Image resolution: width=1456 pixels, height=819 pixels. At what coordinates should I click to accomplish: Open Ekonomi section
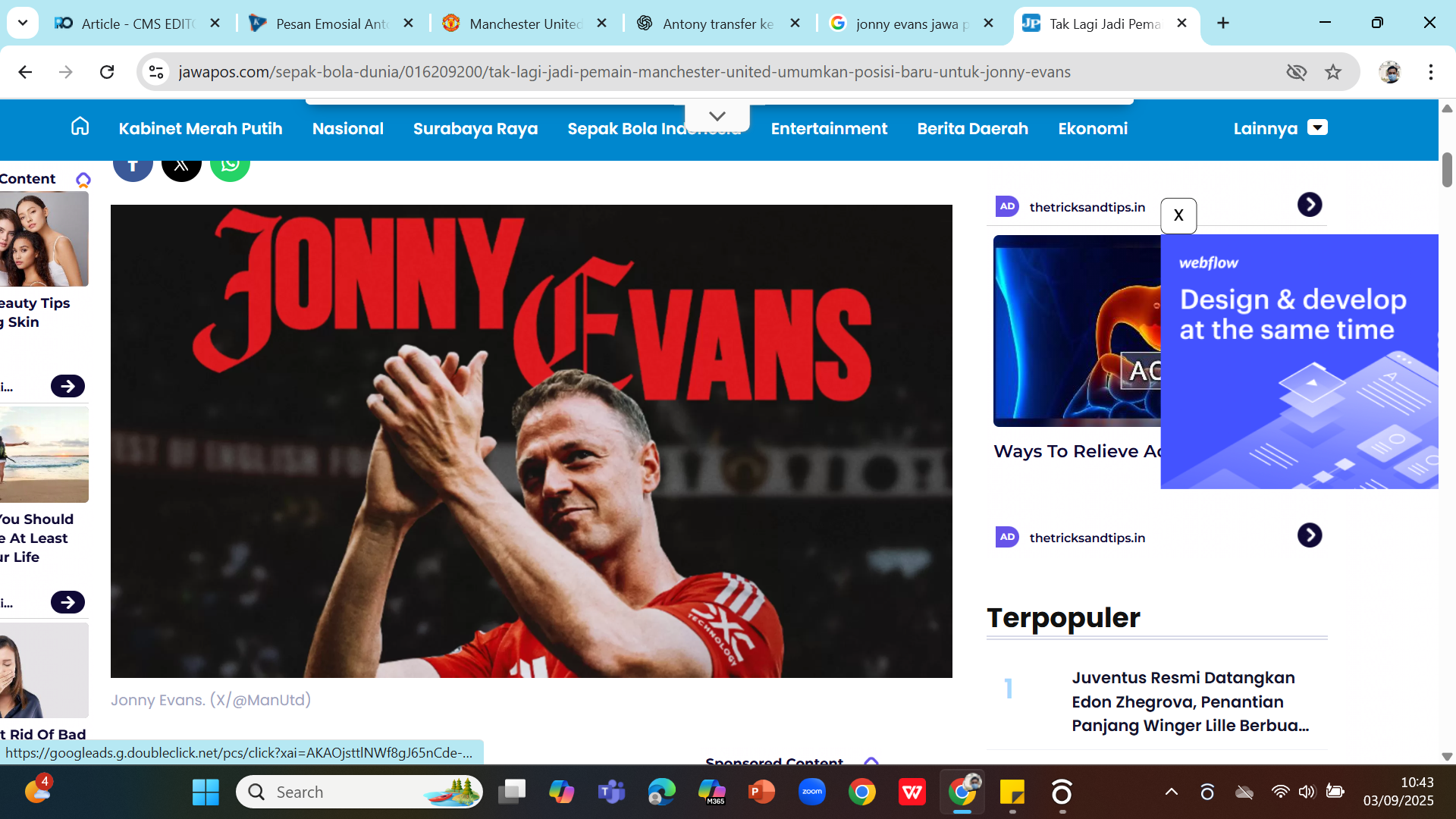pos(1093,128)
